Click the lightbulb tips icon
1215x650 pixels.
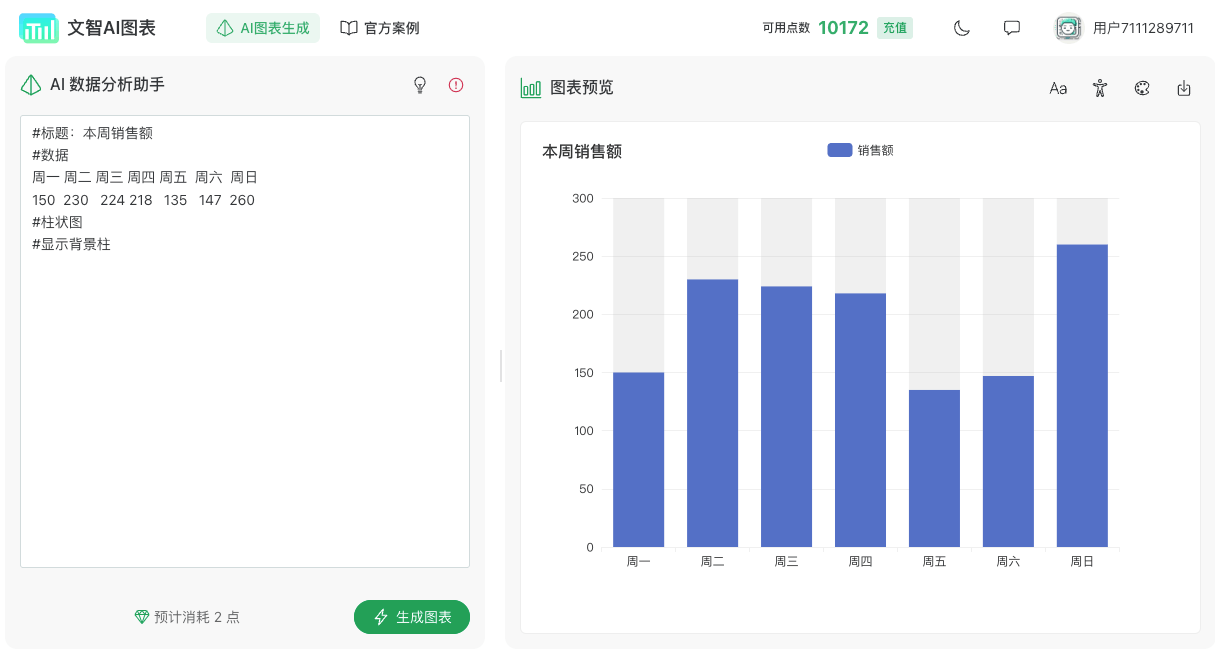pos(420,85)
